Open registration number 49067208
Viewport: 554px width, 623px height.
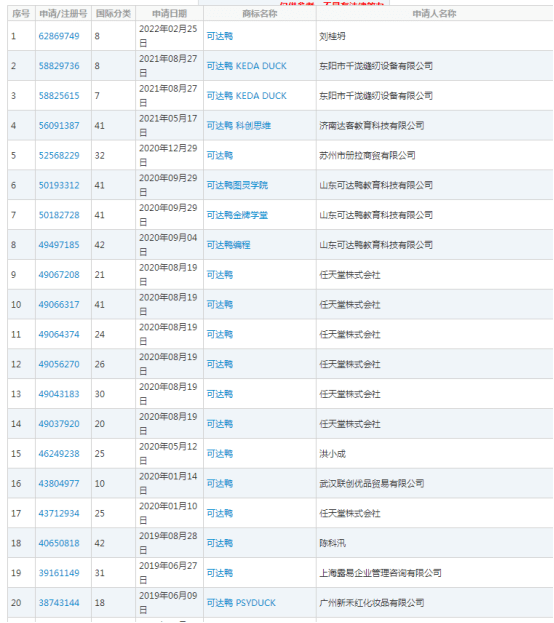(59, 275)
